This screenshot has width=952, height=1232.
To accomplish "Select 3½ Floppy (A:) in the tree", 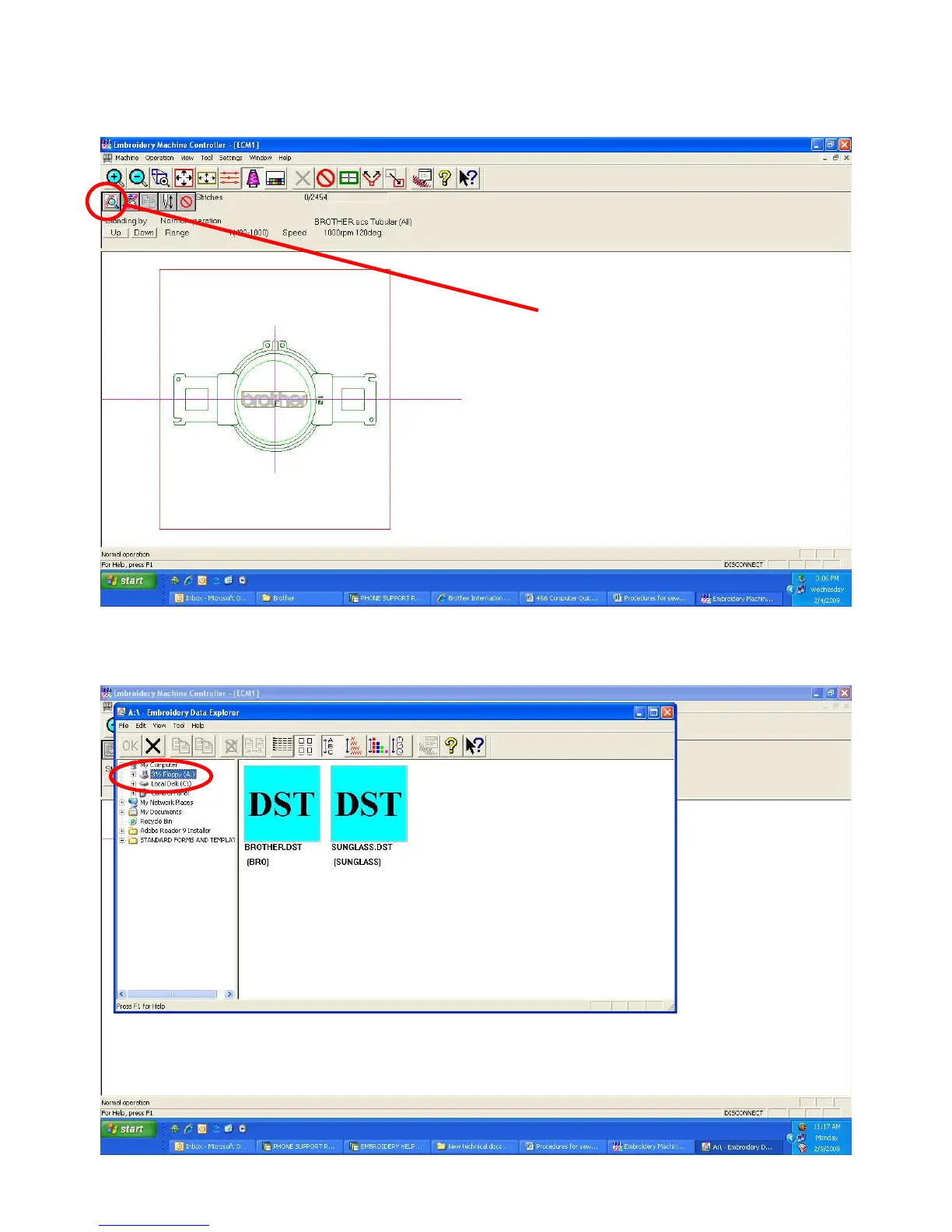I will (x=173, y=775).
